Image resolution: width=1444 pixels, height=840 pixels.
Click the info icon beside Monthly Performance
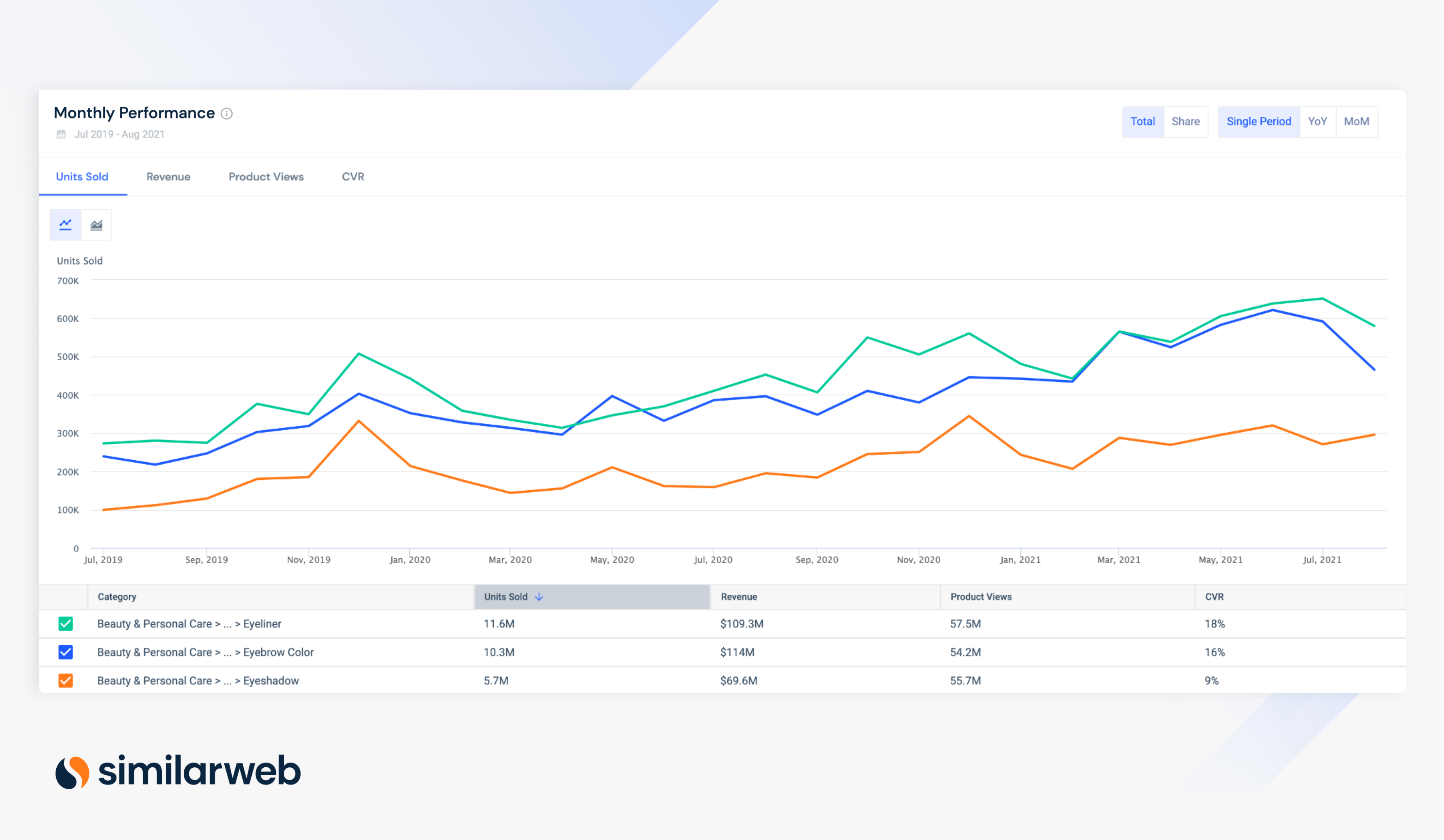tap(227, 113)
